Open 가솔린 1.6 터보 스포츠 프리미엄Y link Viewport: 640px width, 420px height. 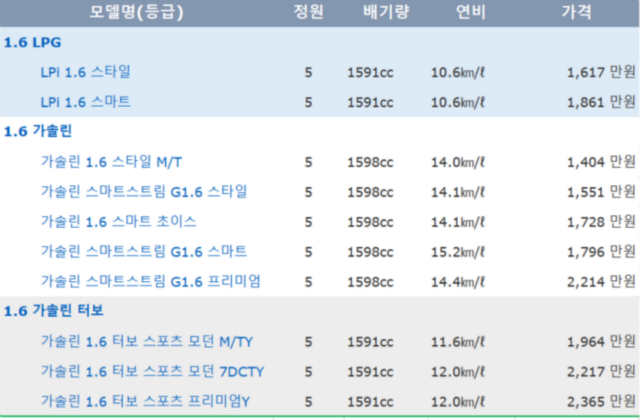point(145,402)
